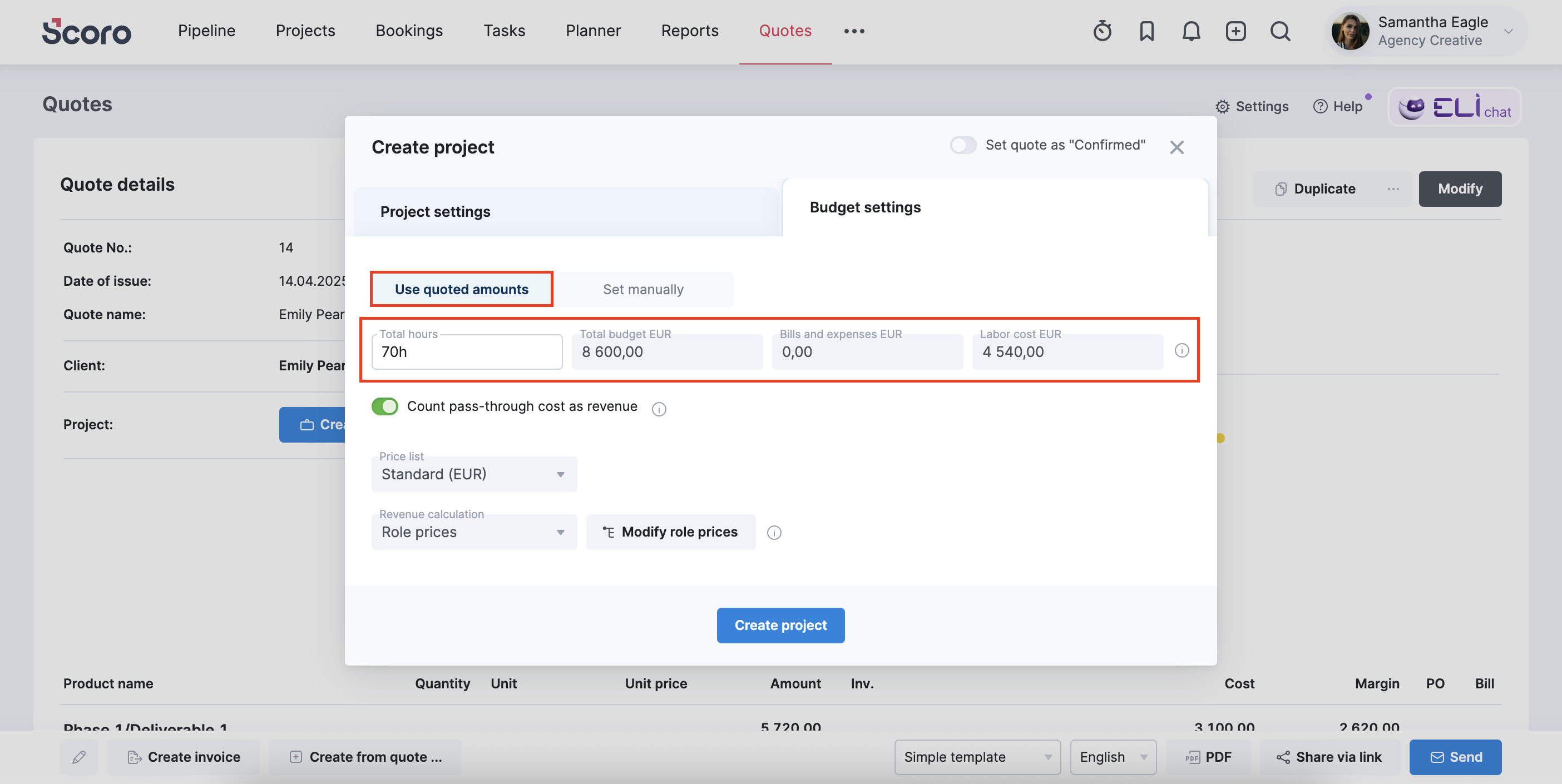This screenshot has height=784, width=1562.
Task: Switch to Budget settings tab
Action: (995, 207)
